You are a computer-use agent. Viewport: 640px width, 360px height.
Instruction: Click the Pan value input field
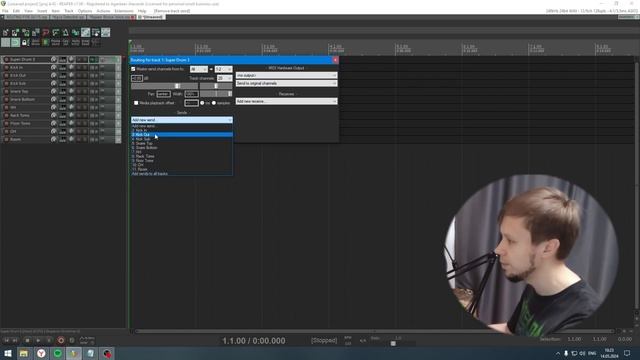tap(163, 94)
